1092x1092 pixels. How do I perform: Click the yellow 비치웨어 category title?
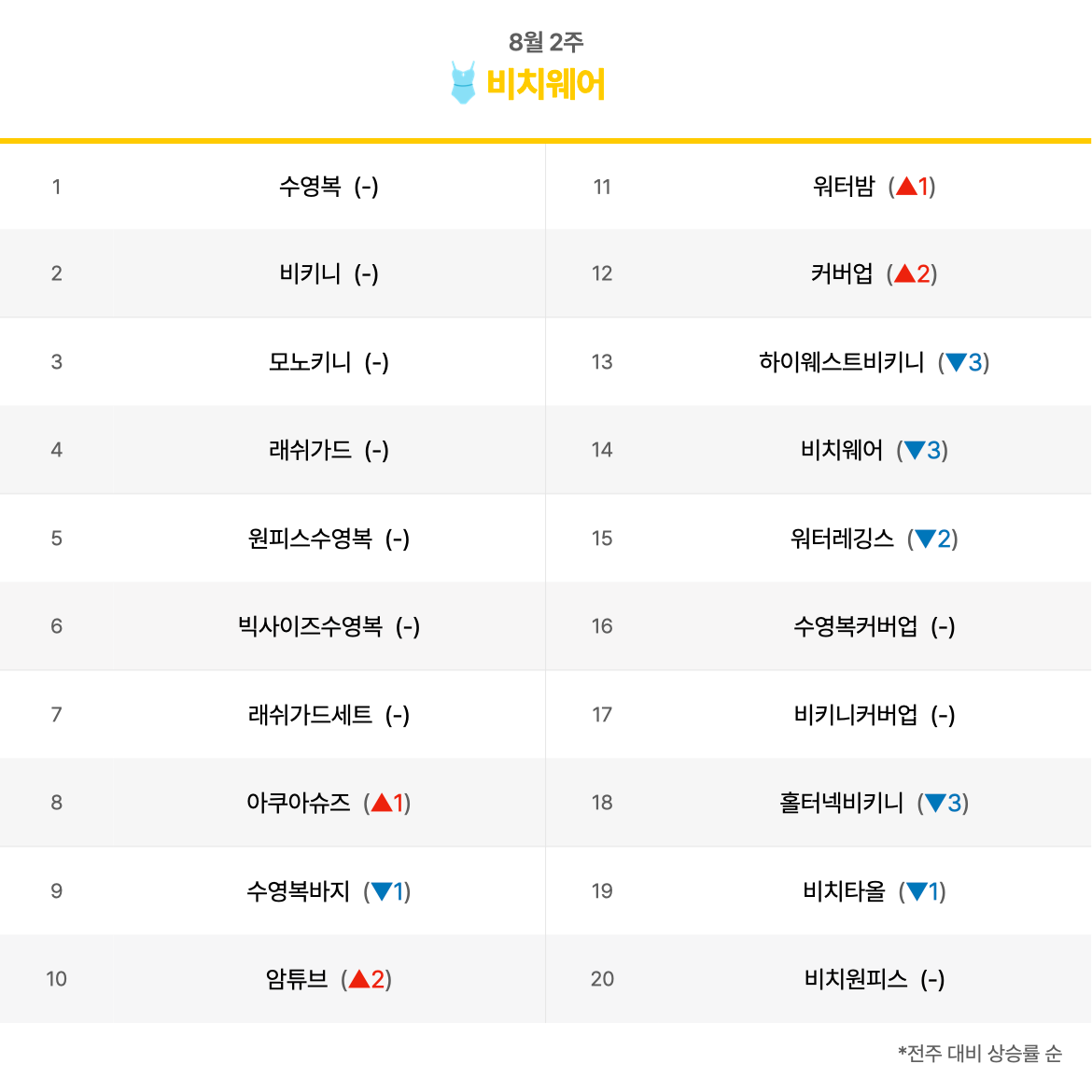coord(545,84)
